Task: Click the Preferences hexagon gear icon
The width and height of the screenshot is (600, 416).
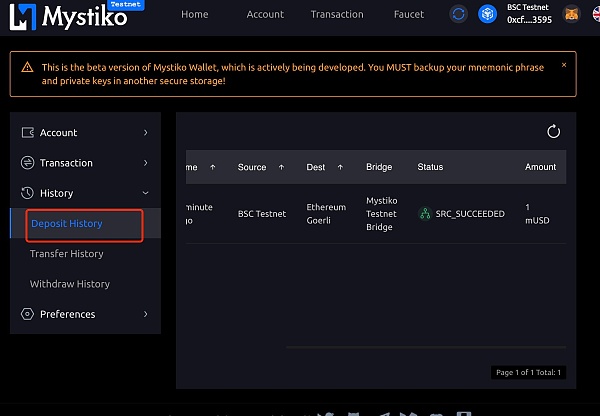Action: tap(27, 314)
